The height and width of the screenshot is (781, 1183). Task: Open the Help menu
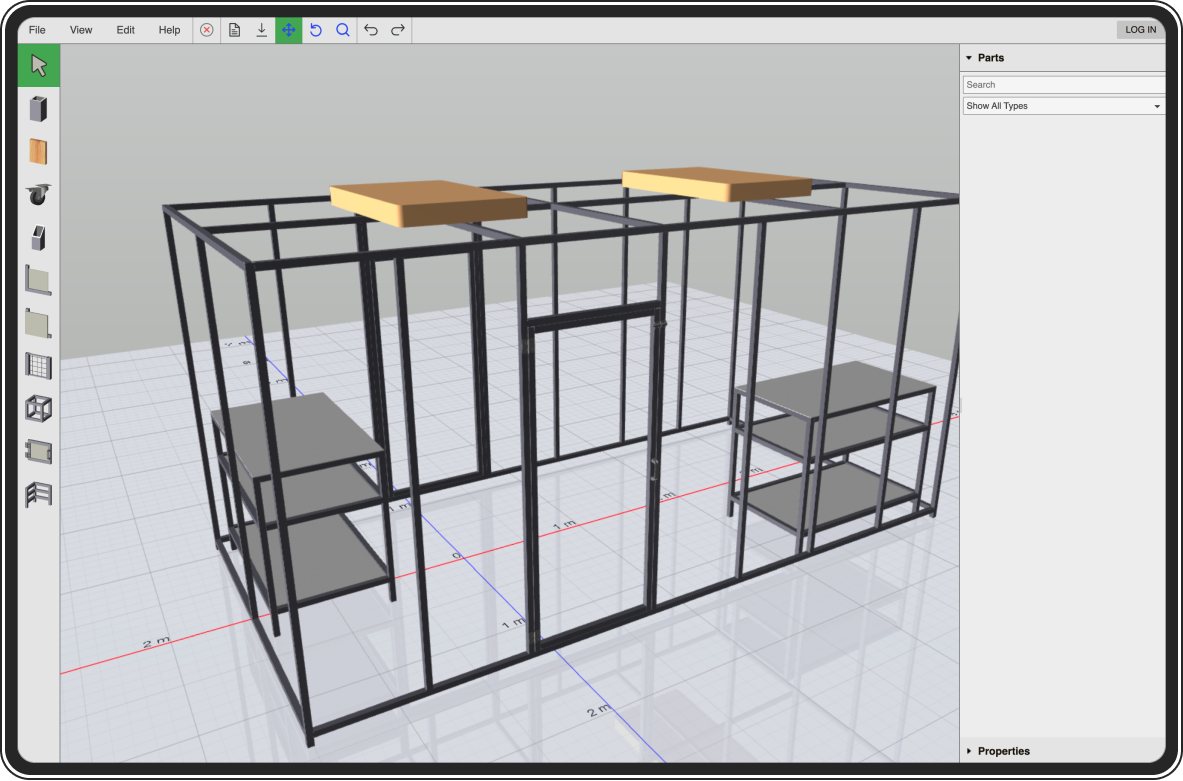tap(169, 30)
